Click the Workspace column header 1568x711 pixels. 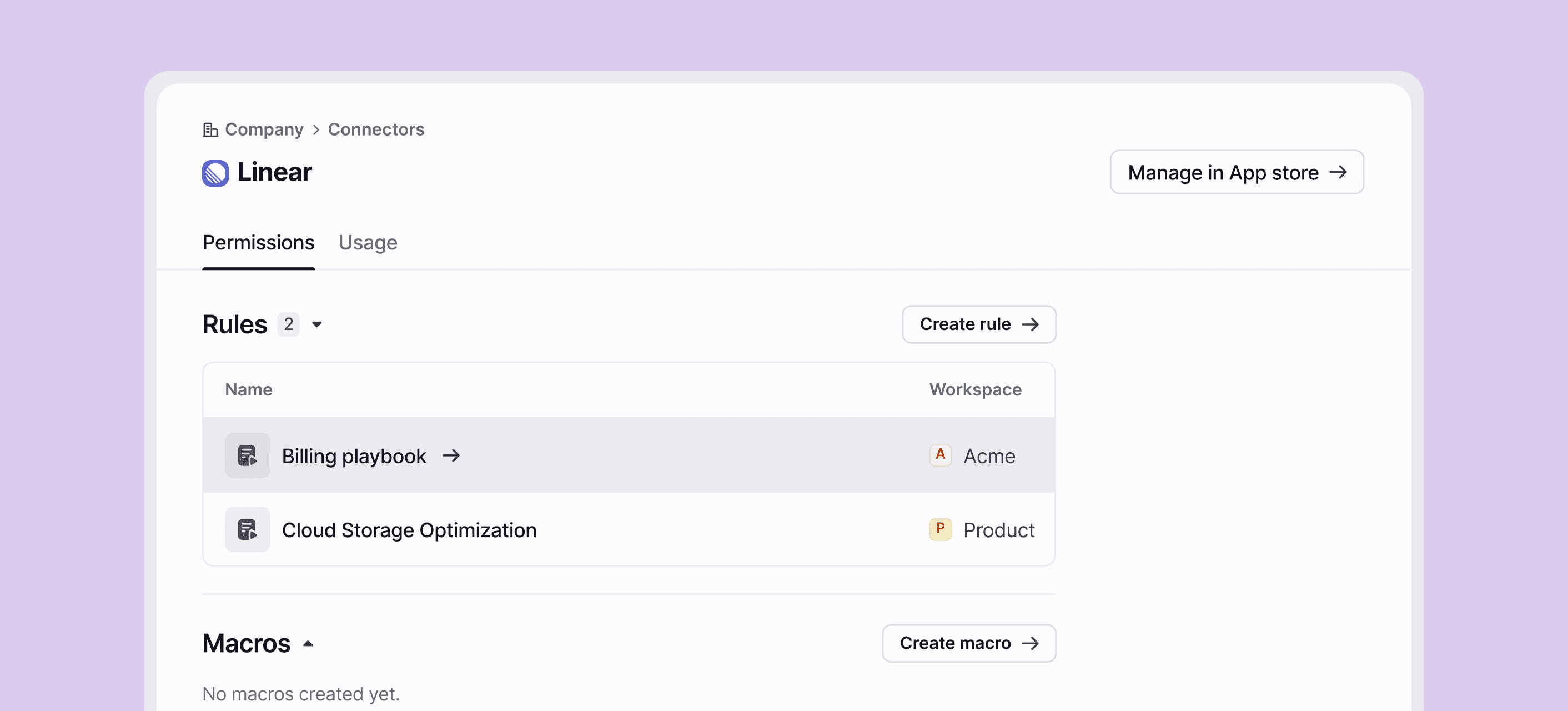975,389
